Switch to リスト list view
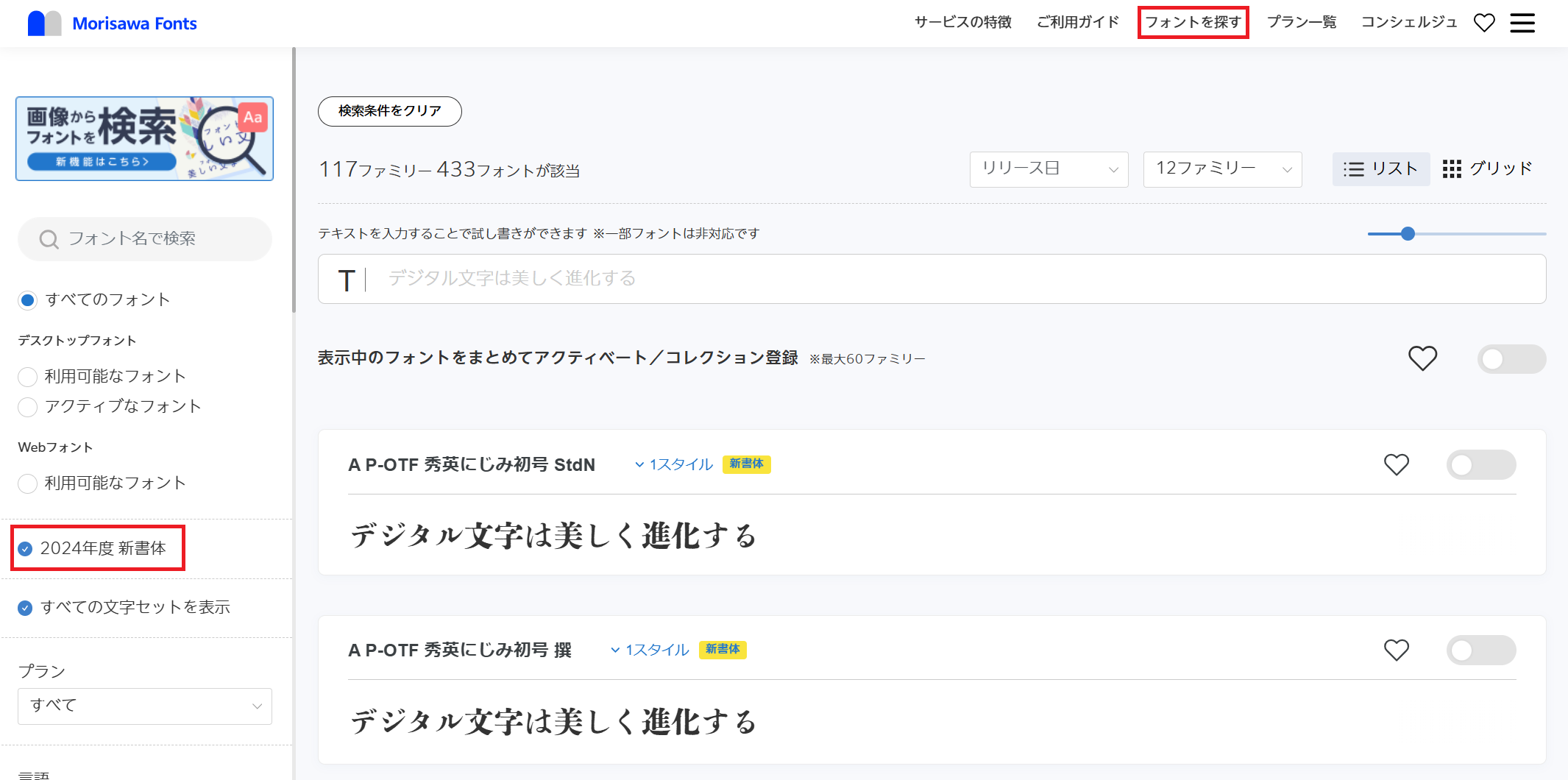The height and width of the screenshot is (780, 1568). (1380, 169)
